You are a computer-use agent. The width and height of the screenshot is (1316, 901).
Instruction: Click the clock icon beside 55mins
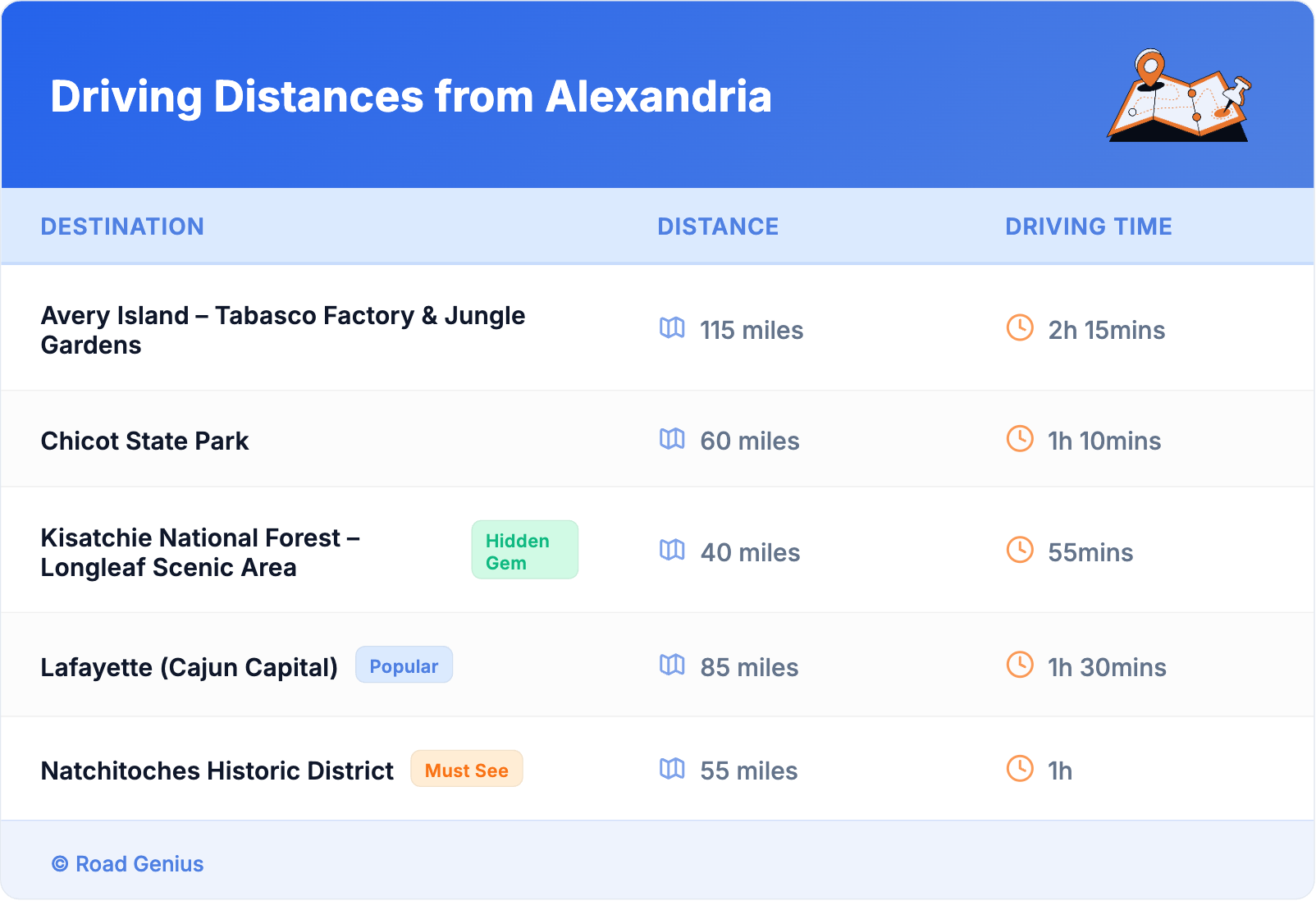[1020, 551]
